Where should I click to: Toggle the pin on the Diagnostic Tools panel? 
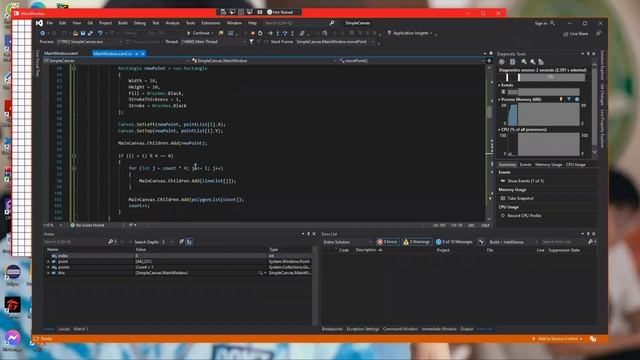click(x=588, y=53)
